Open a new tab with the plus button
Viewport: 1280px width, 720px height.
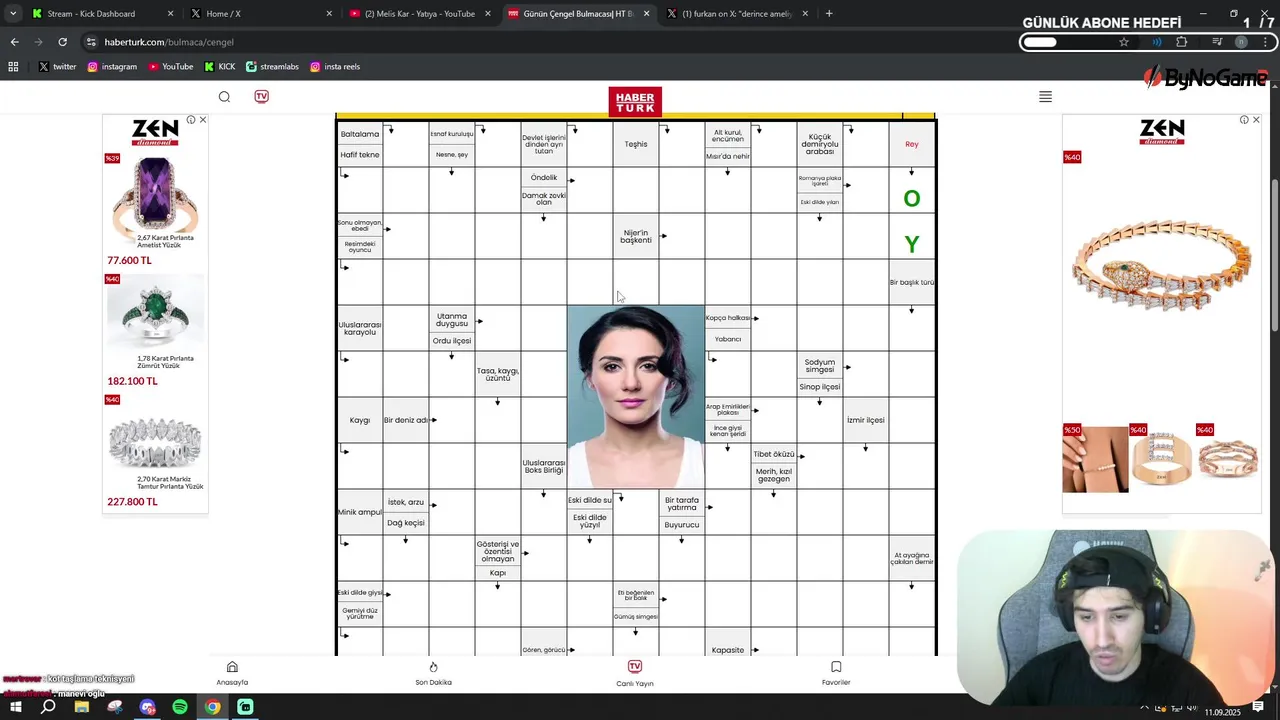point(829,14)
